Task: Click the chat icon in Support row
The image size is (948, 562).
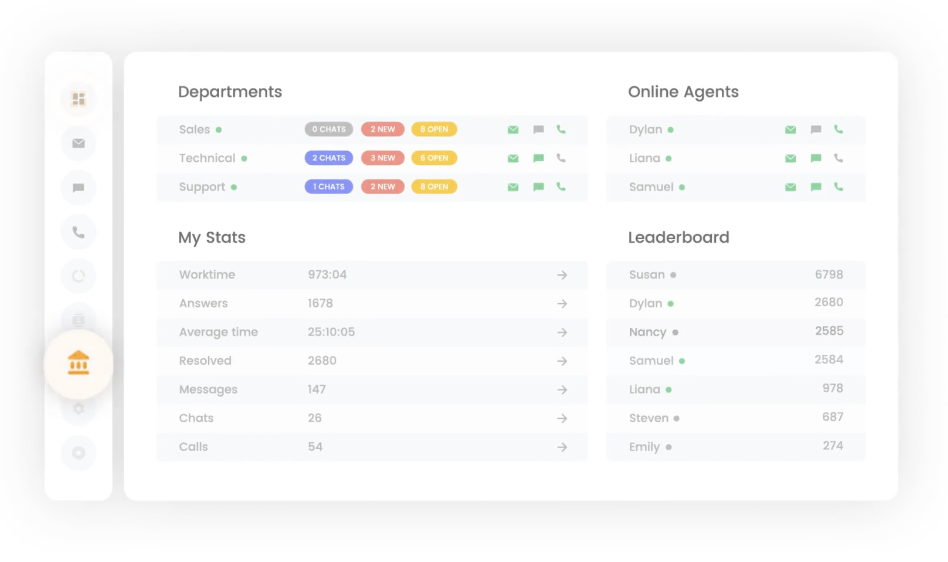Action: (538, 187)
